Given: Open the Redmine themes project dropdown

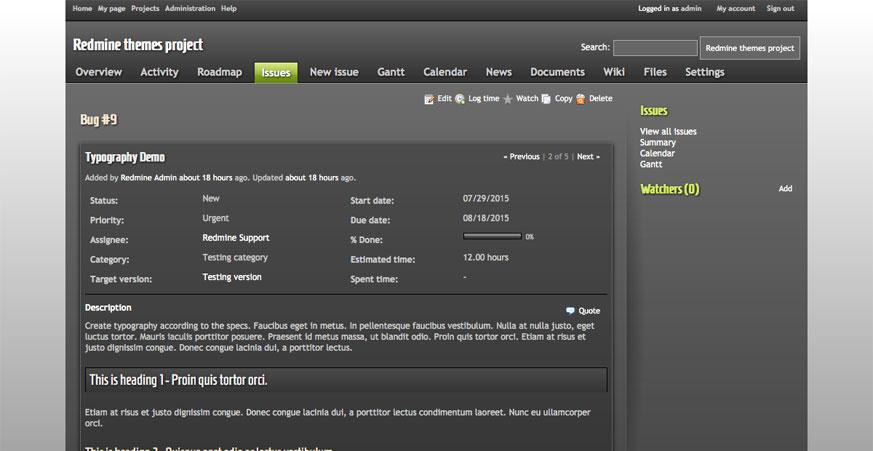Looking at the screenshot, I should point(749,48).
